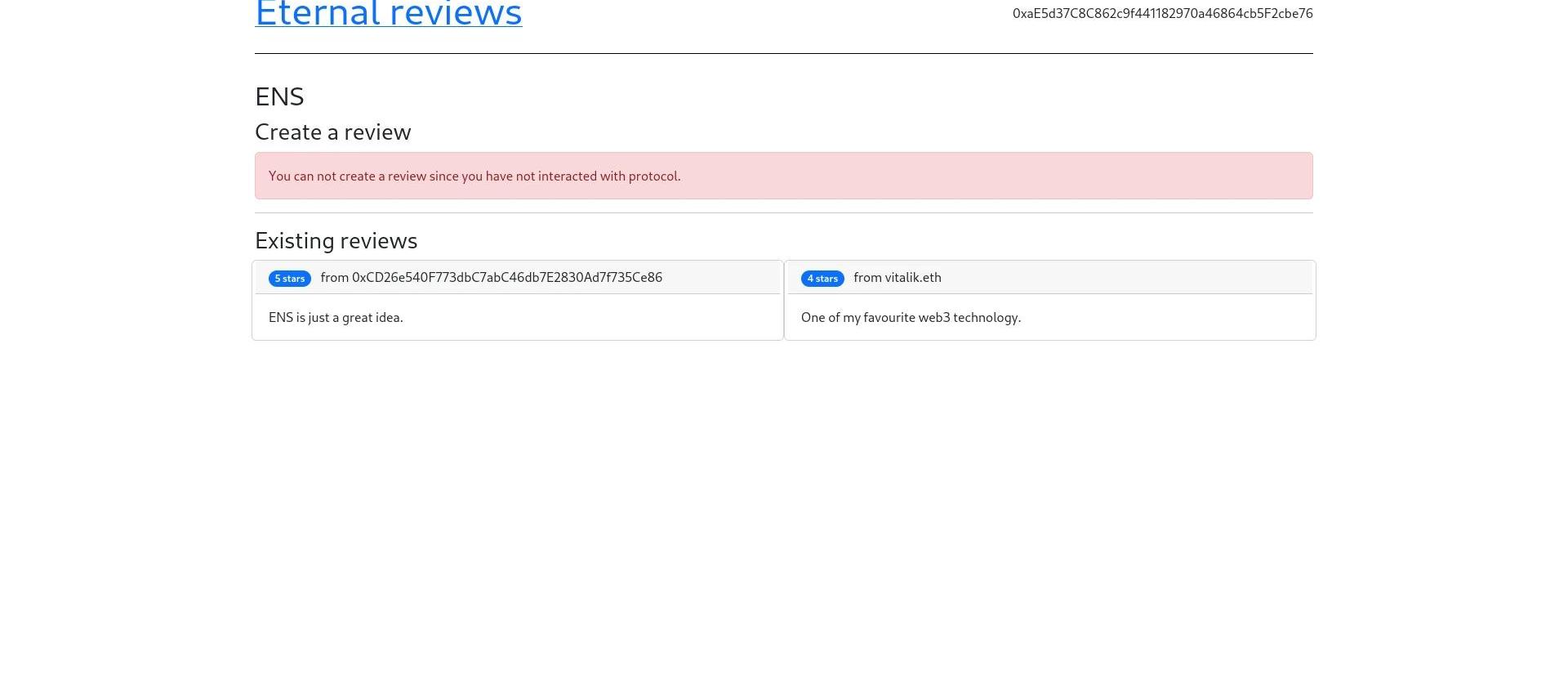Image resolution: width=1568 pixels, height=697 pixels.
Task: Select the 'Existing reviews' heading
Action: click(x=336, y=241)
